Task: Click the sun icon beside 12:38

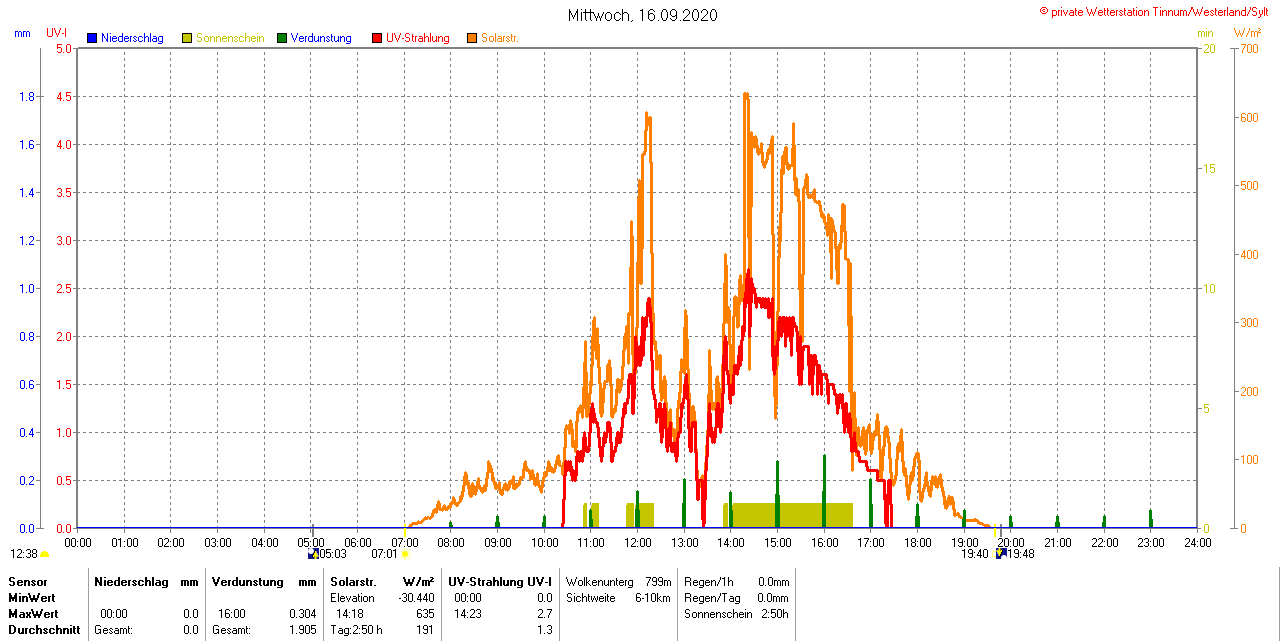Action: (45, 554)
